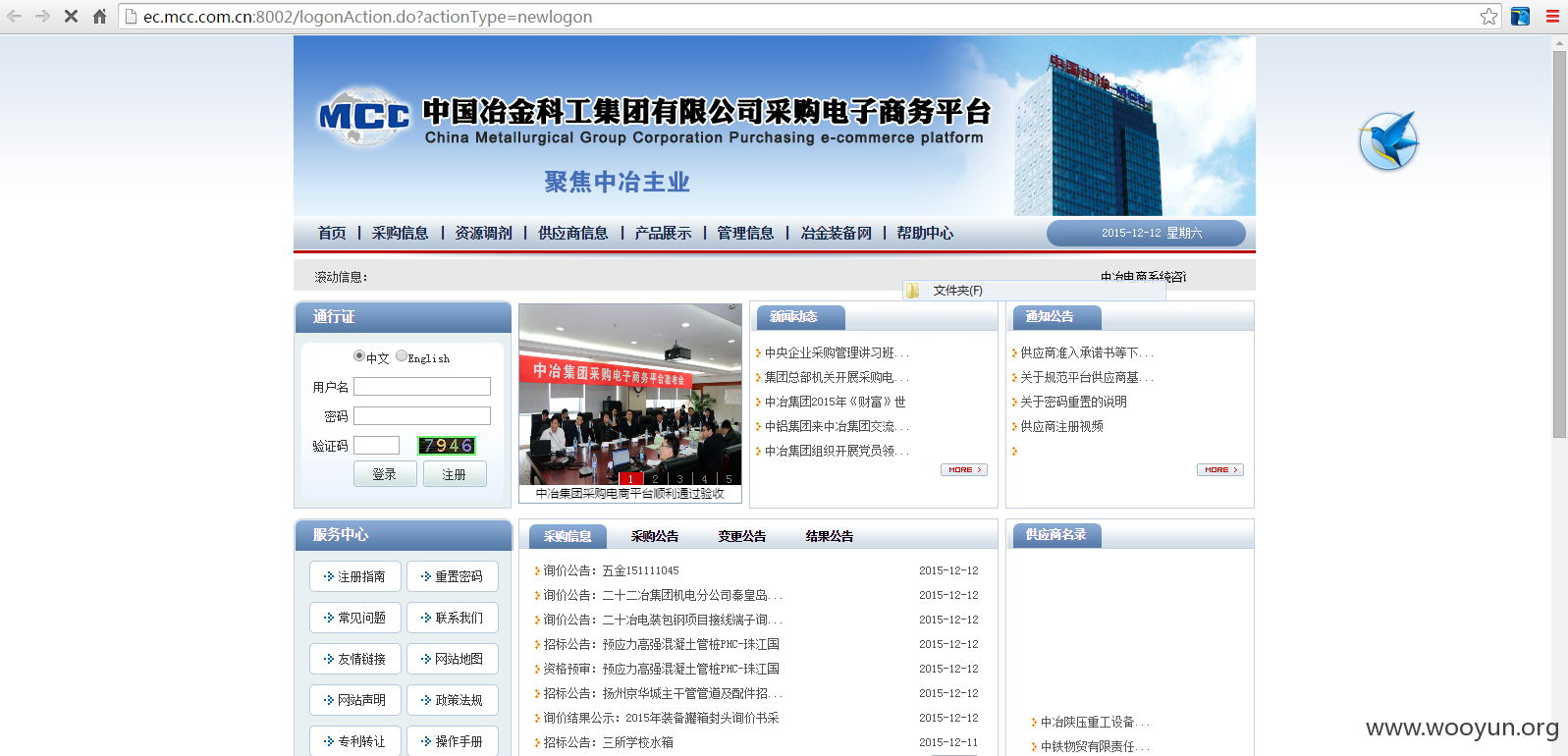
Task: Bookmark this page with the star icon
Action: pos(1488,17)
